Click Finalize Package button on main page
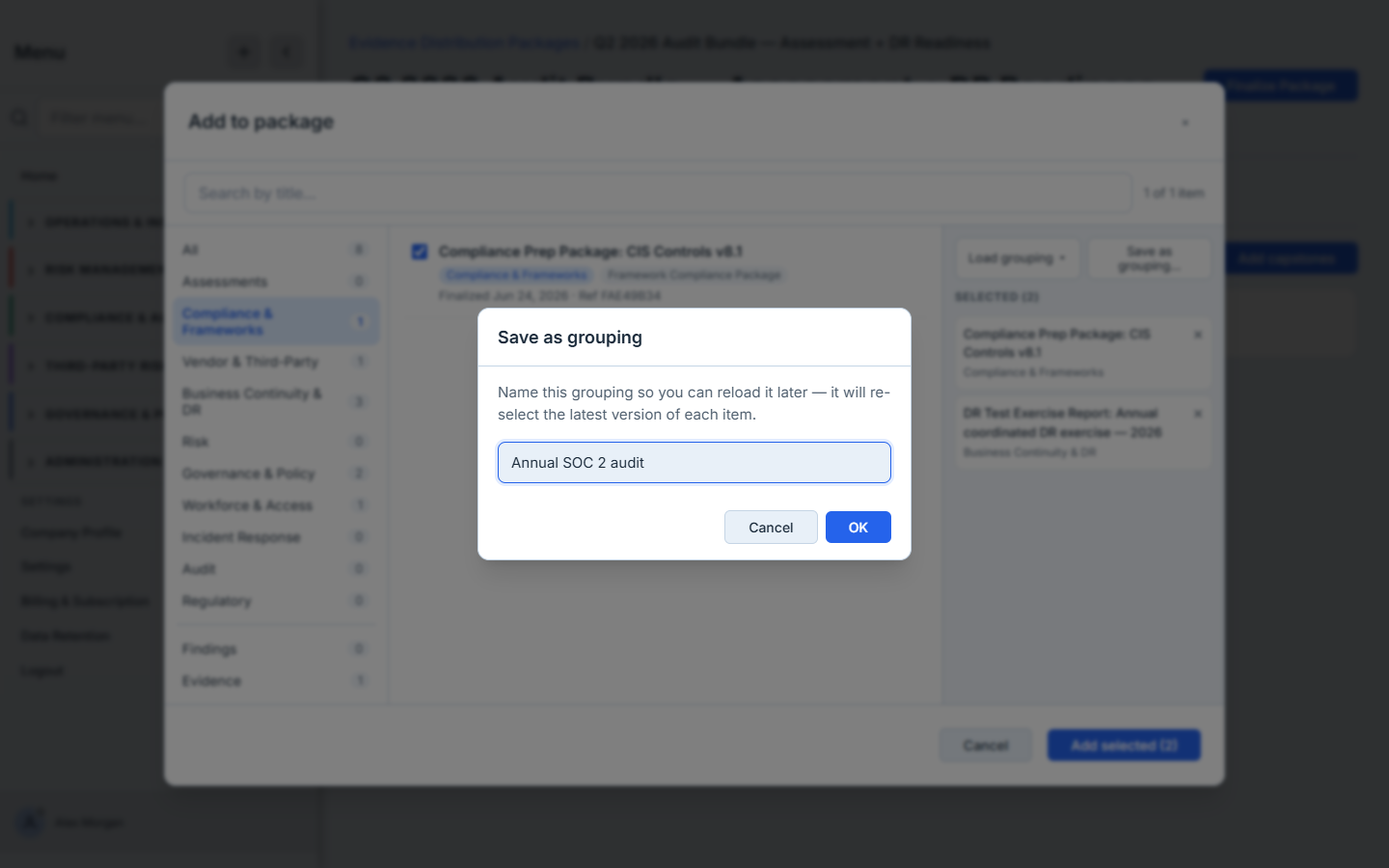 pos(1281,86)
